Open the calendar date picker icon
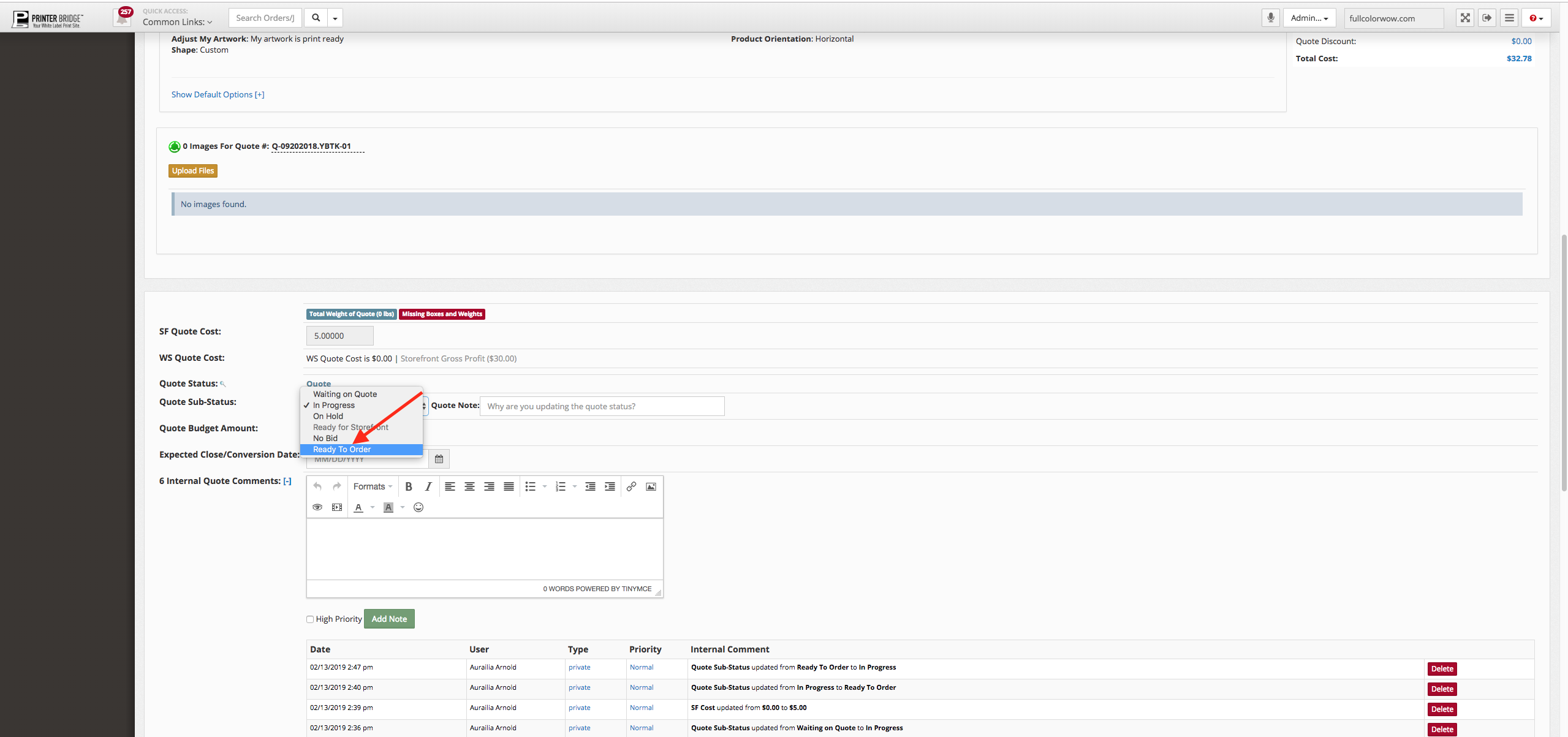 pyautogui.click(x=439, y=459)
